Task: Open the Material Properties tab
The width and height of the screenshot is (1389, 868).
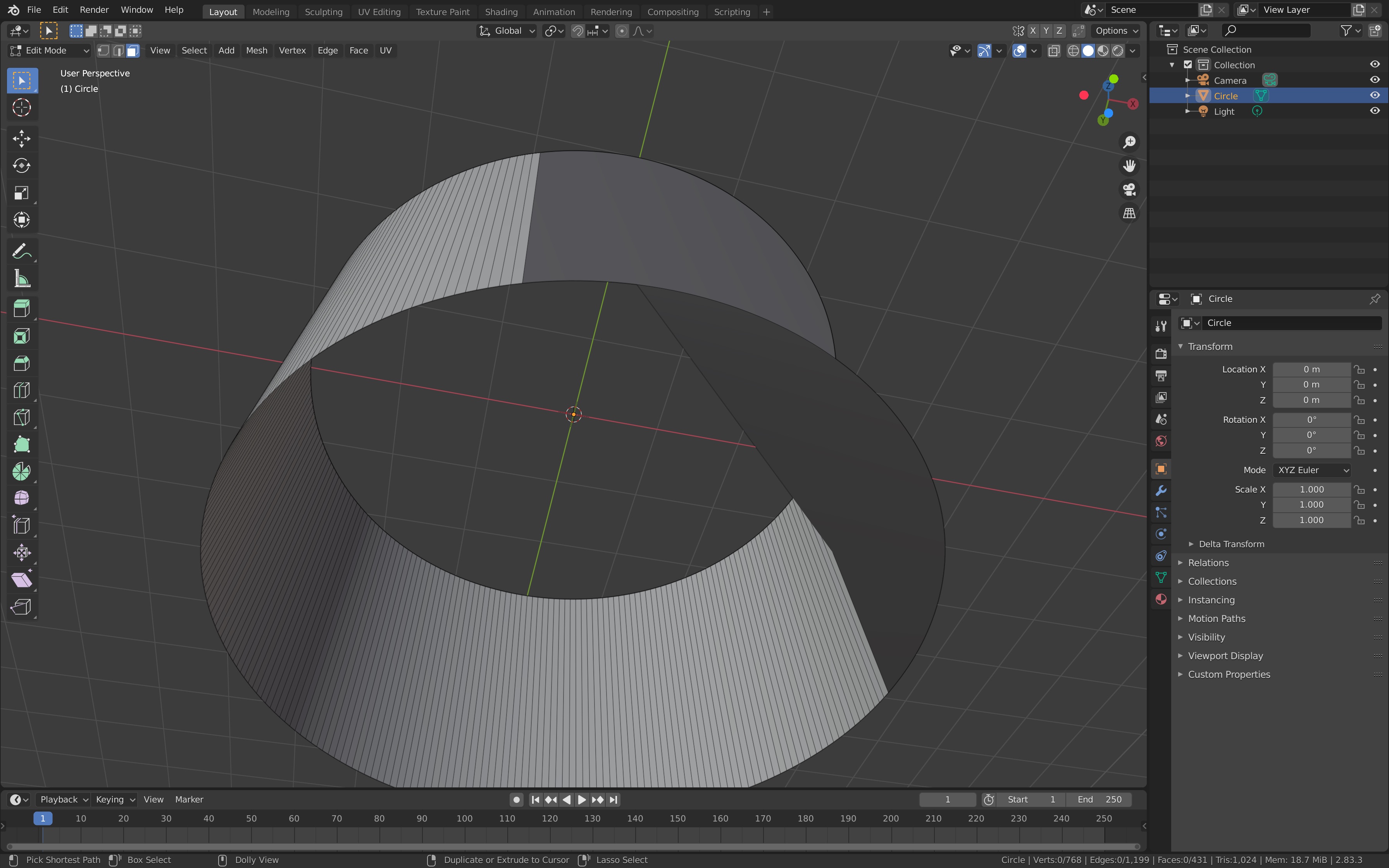Action: click(1161, 599)
